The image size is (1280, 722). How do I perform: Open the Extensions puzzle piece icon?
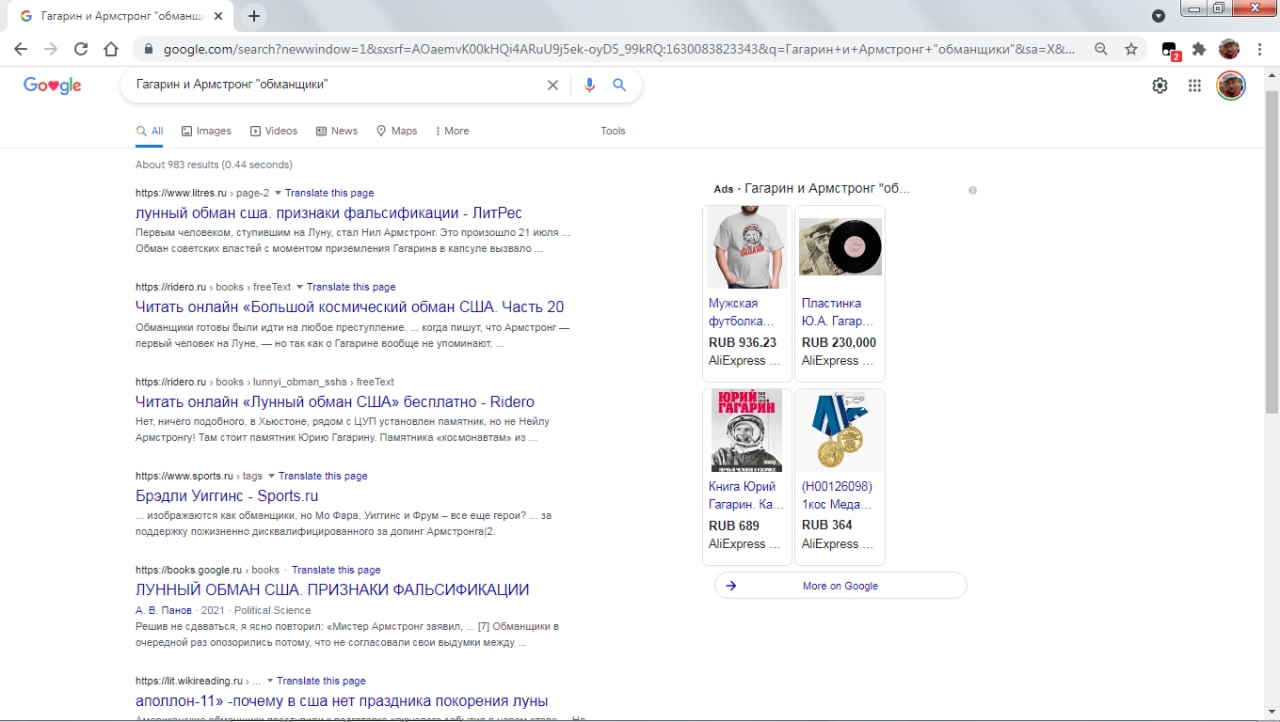1199,49
